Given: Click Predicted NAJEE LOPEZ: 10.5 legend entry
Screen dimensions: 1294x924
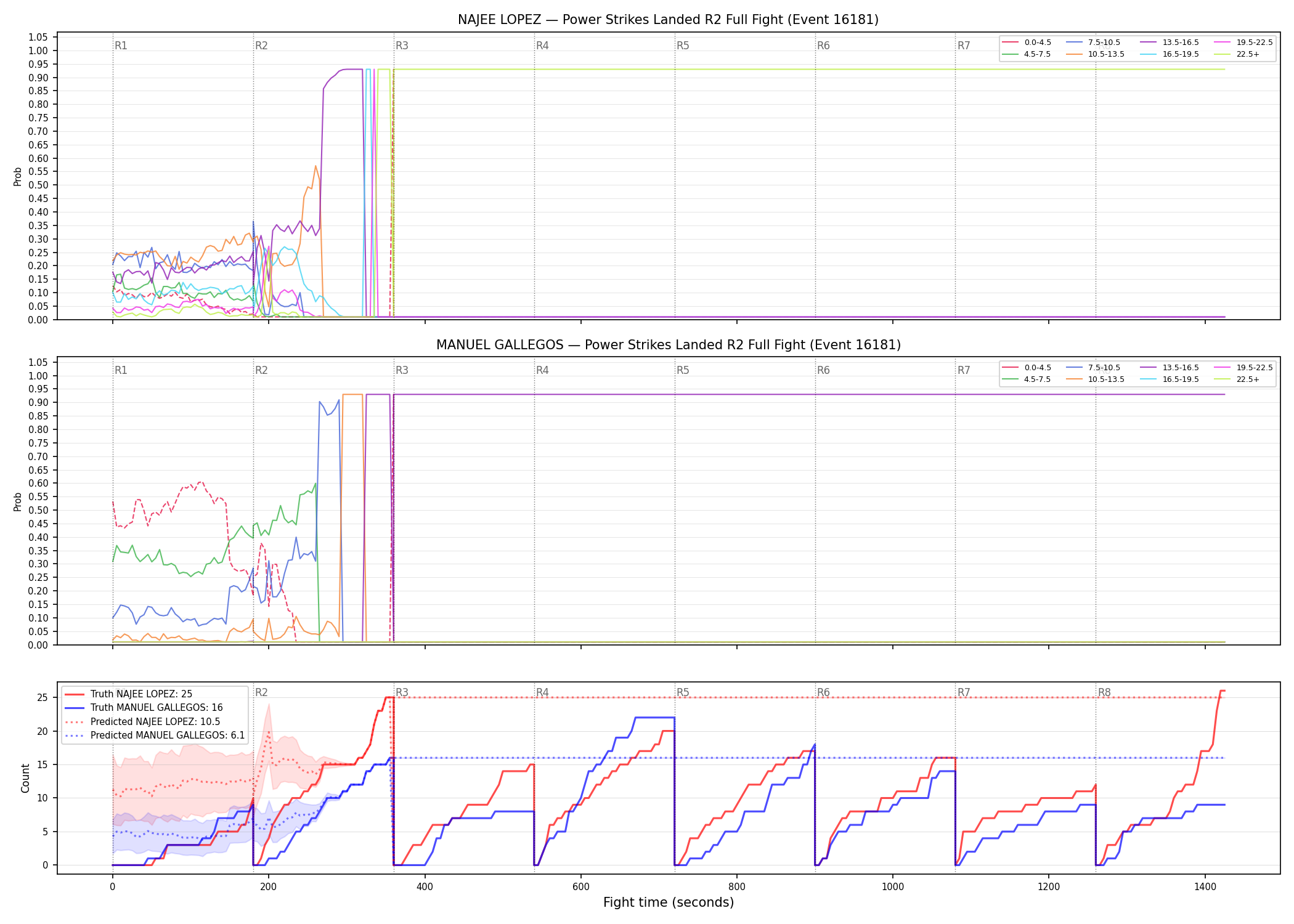Looking at the screenshot, I should [x=142, y=722].
